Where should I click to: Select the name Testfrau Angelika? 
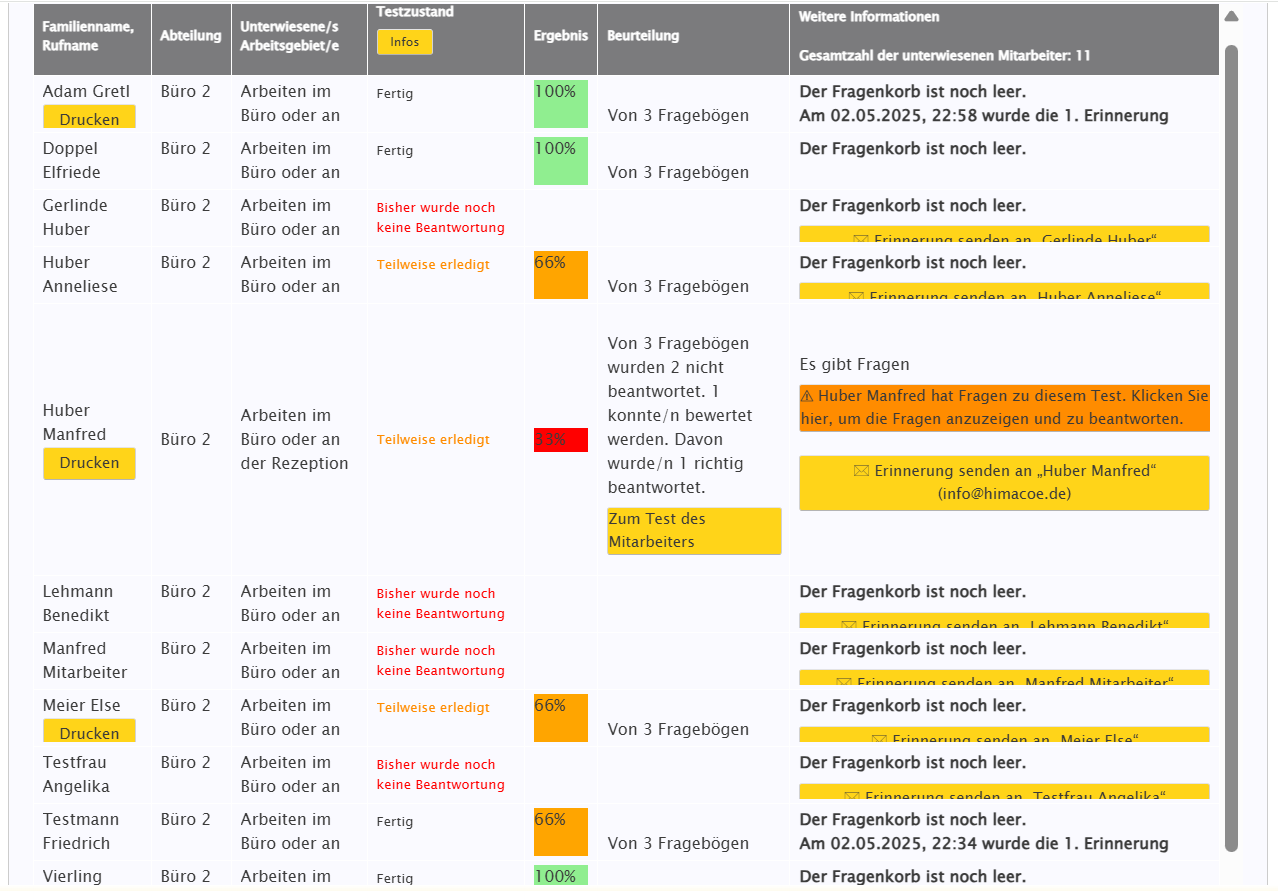[76, 774]
